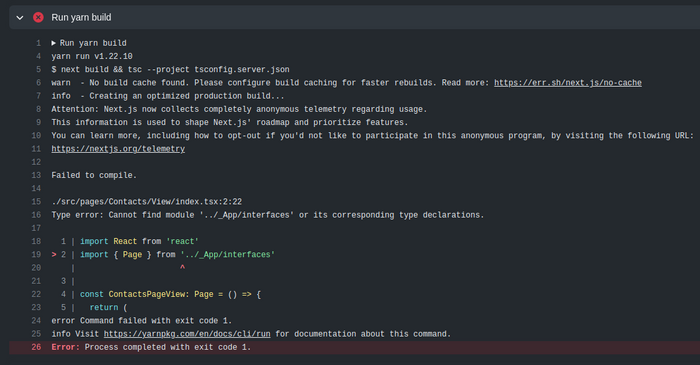
Task: Click the Type error message line
Action: point(267,215)
